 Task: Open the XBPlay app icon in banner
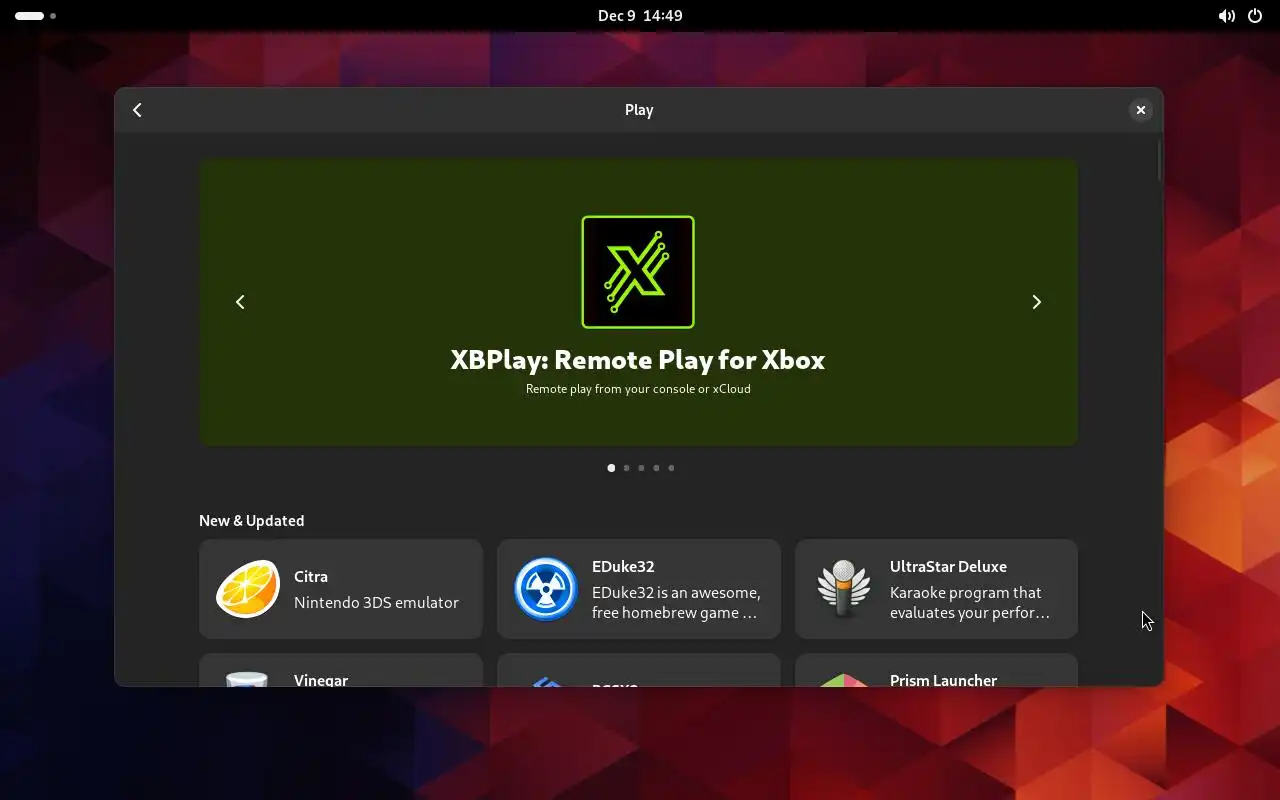click(x=638, y=272)
